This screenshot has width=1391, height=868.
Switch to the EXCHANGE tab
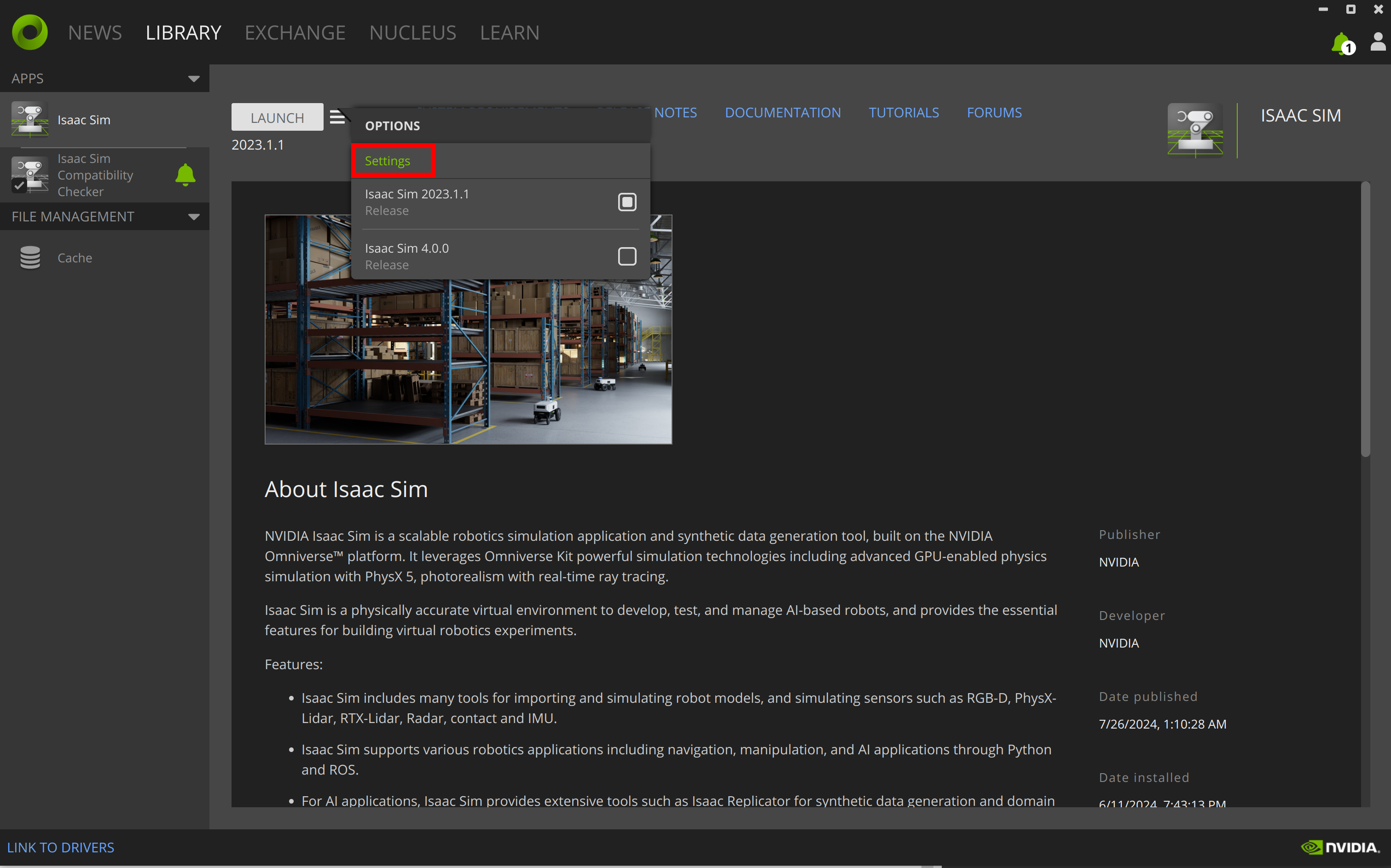tap(295, 33)
